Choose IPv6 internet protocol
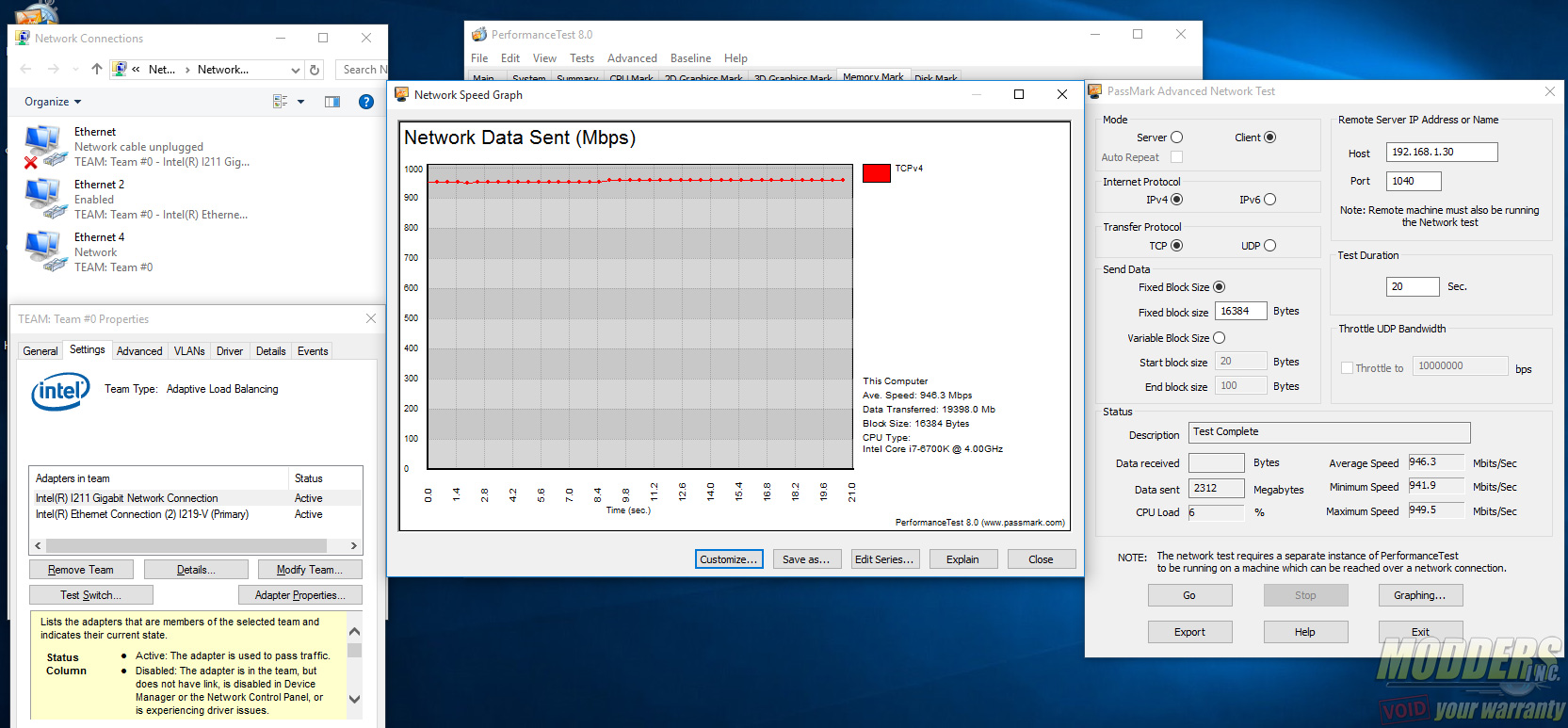This screenshot has height=728, width=1568. point(1269,200)
